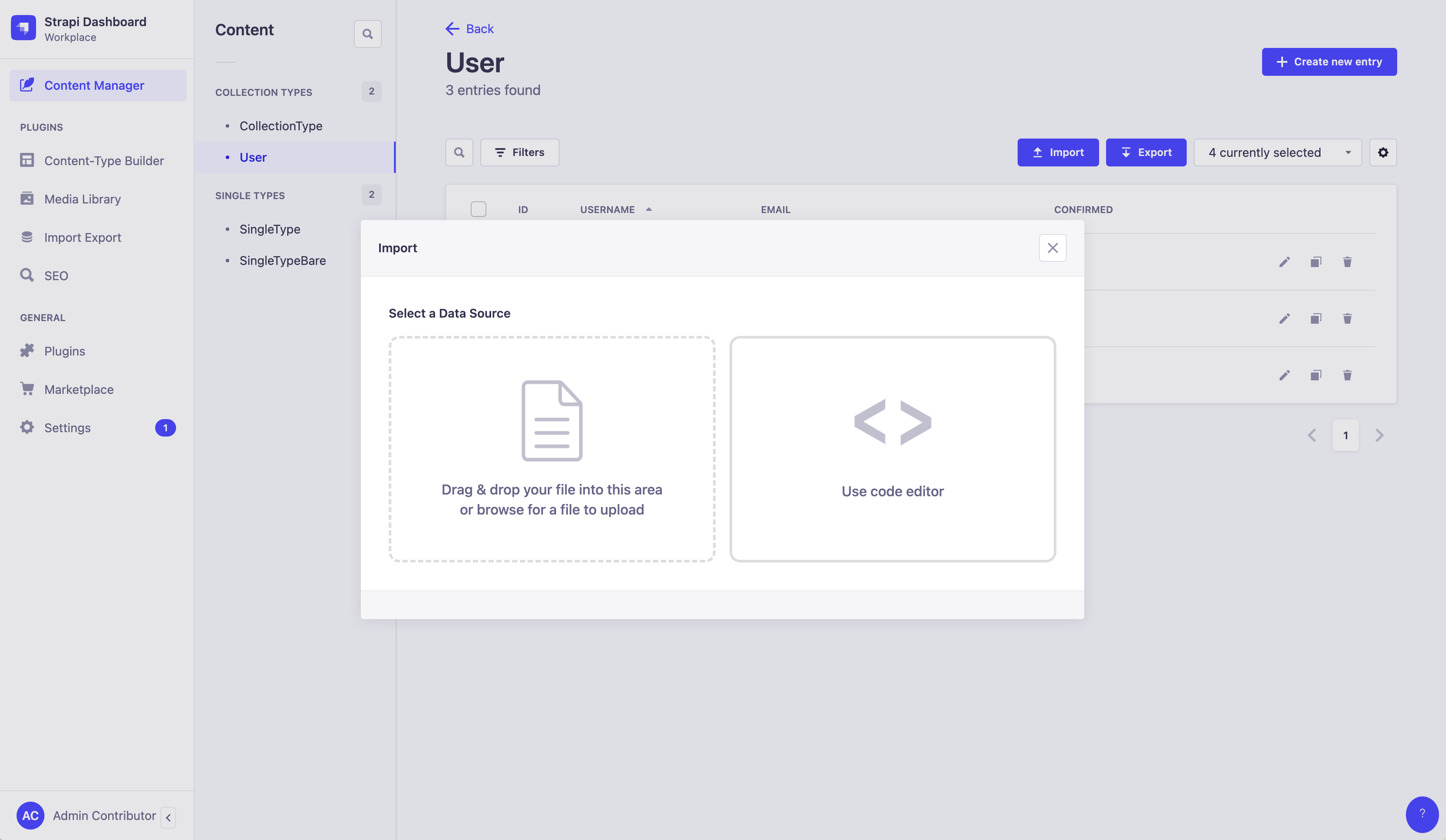Click the Create new entry button
Screen dimensions: 1446x840
tap(1329, 61)
